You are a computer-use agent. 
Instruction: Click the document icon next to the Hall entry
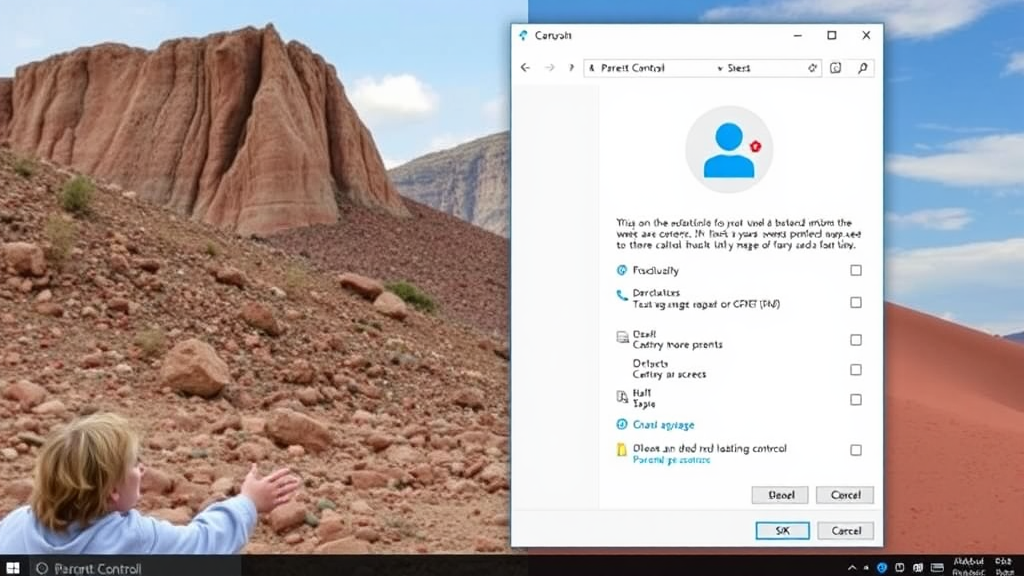click(x=621, y=396)
